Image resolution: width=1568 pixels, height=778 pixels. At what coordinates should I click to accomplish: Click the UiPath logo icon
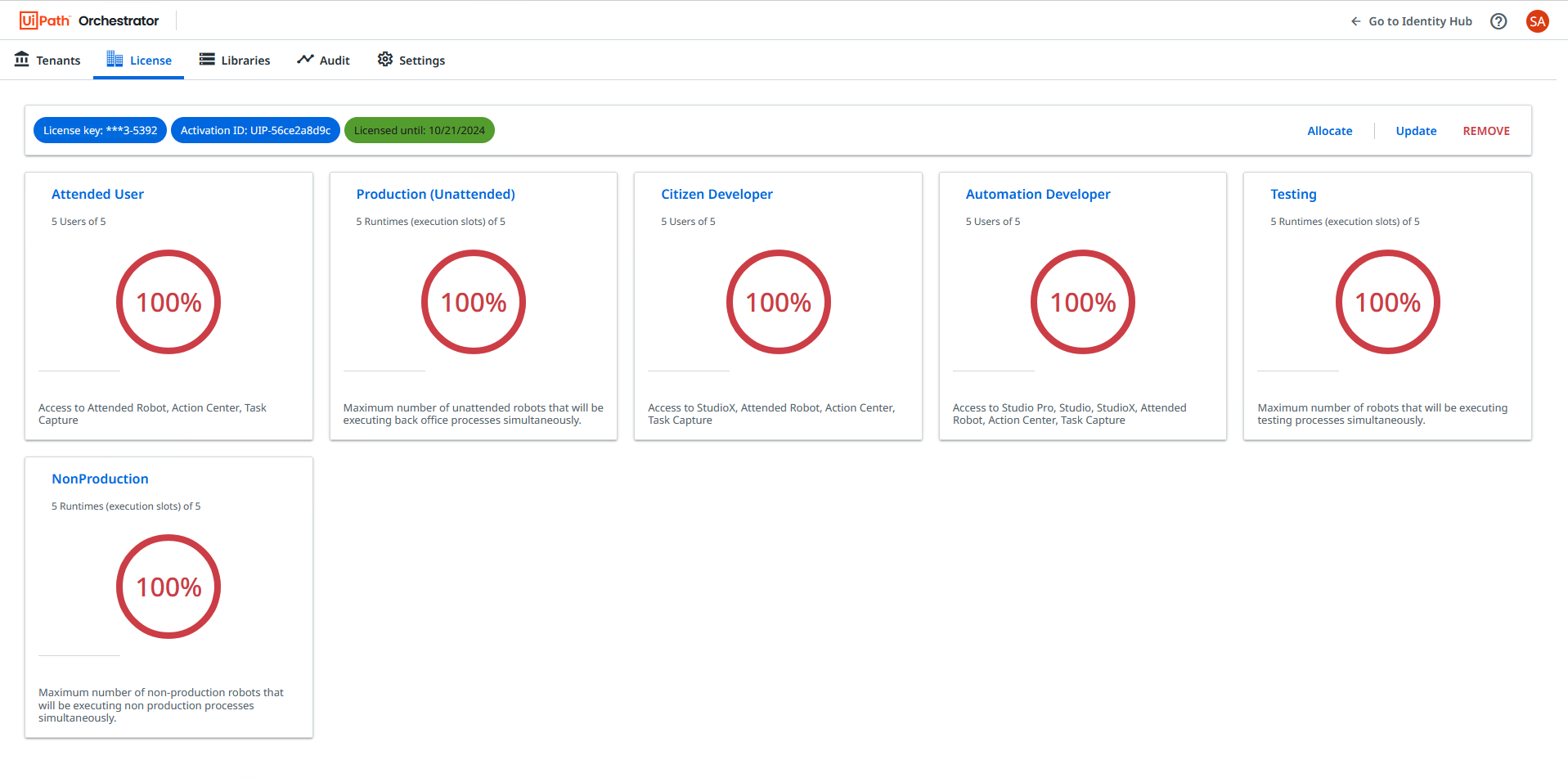coord(44,20)
